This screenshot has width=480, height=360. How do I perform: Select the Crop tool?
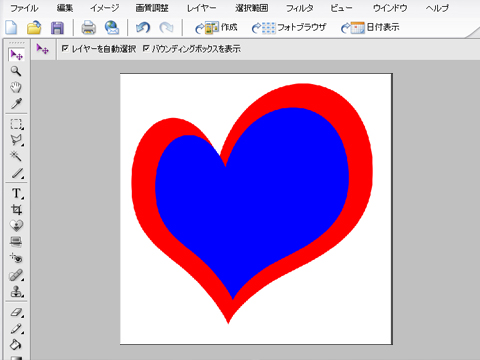coord(16,210)
